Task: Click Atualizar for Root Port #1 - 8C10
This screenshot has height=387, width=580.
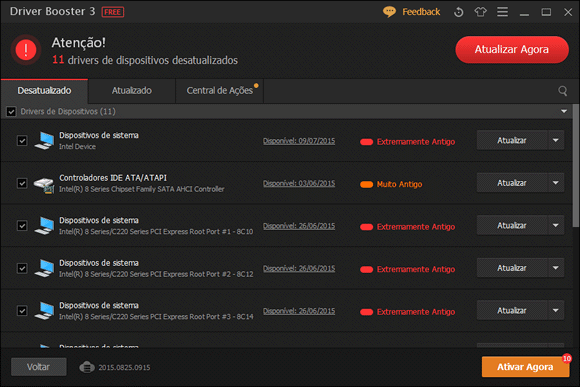Action: [x=512, y=225]
